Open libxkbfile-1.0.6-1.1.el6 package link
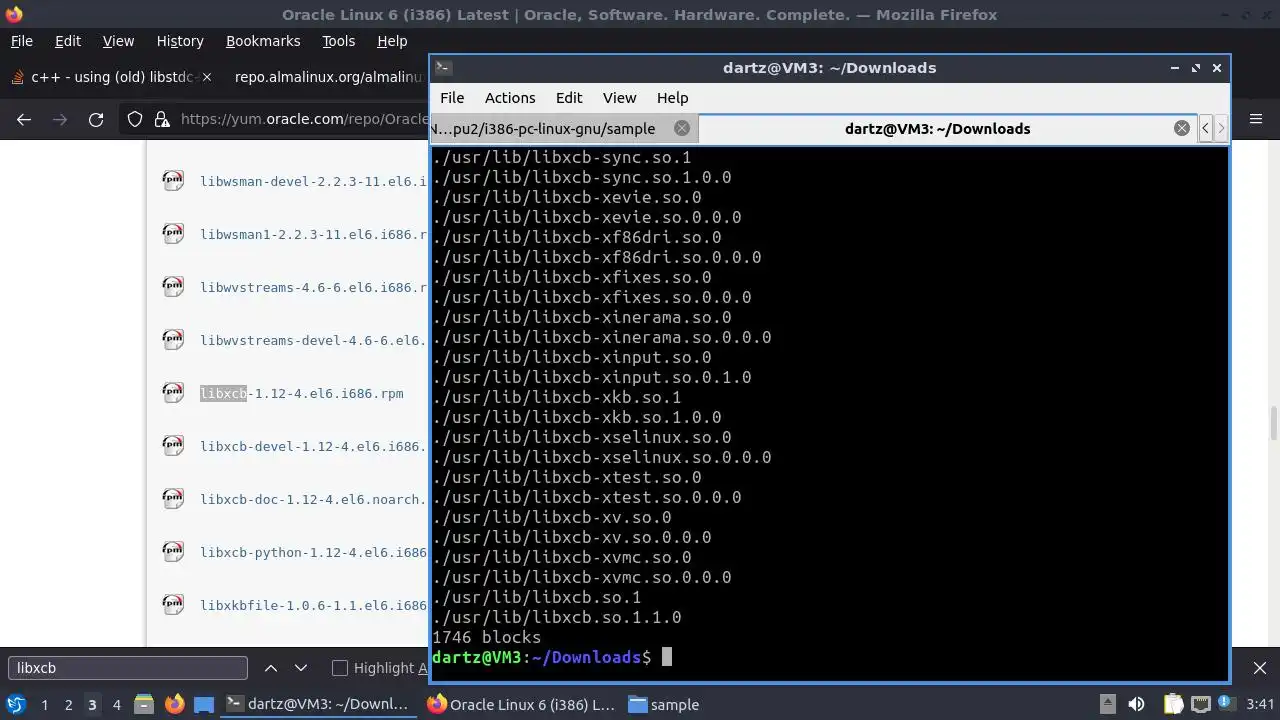Viewport: 1280px width, 720px height. pyautogui.click(x=313, y=605)
